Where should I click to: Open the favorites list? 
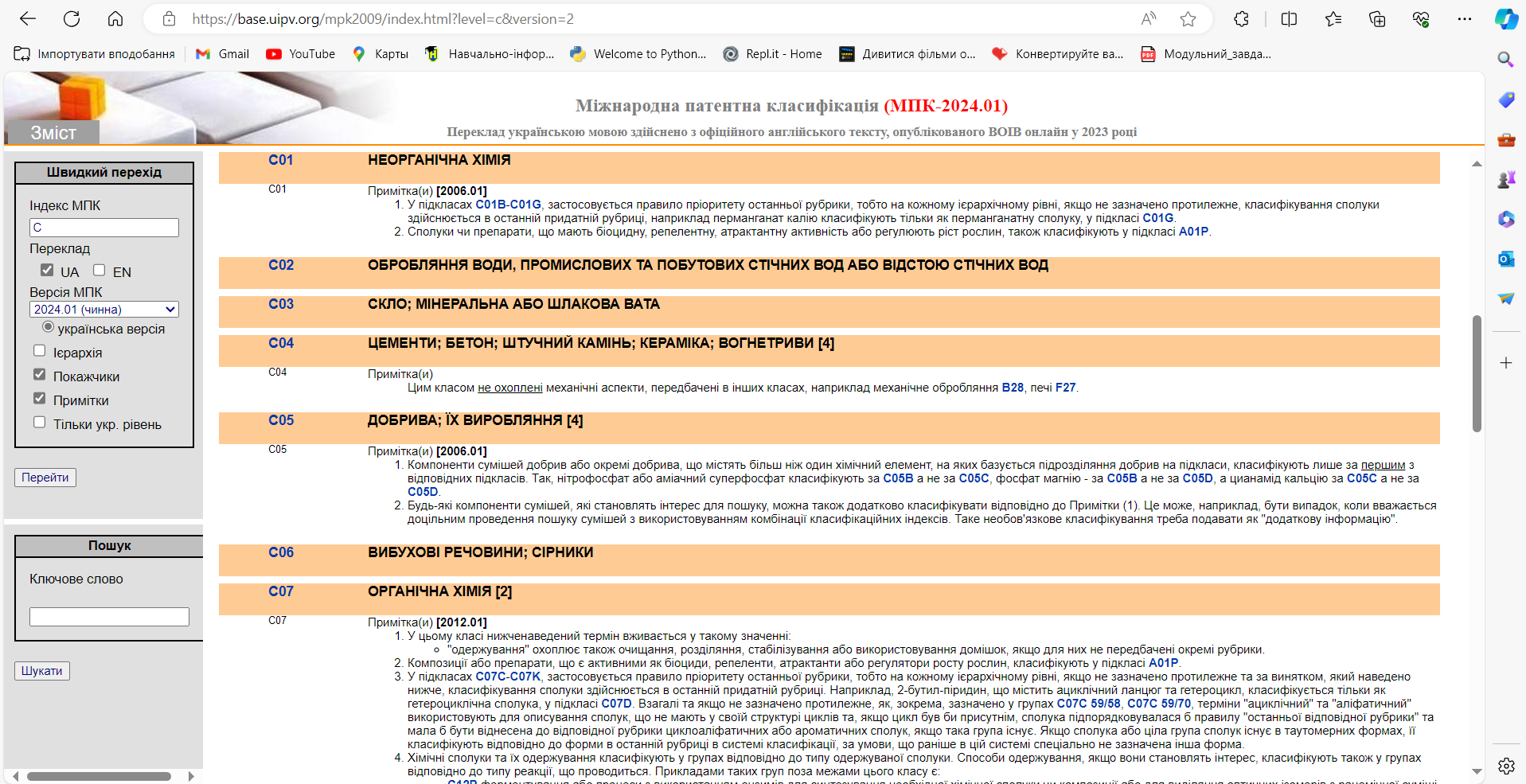(1333, 19)
